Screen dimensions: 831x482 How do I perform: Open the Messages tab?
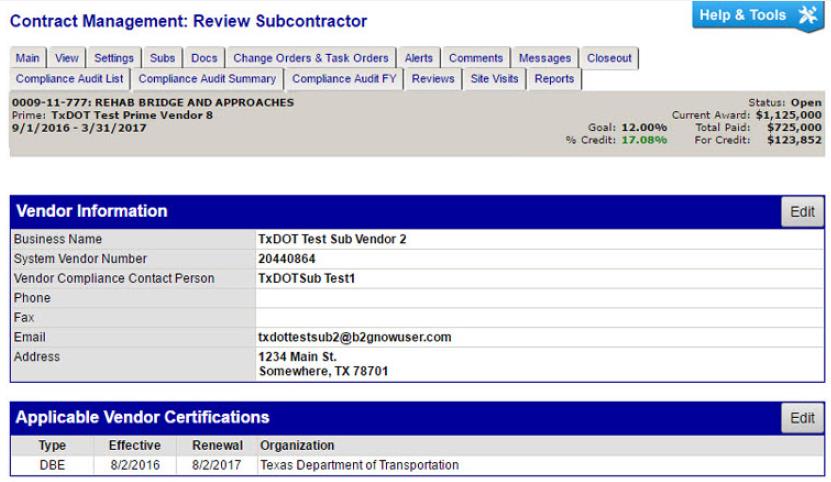point(544,59)
